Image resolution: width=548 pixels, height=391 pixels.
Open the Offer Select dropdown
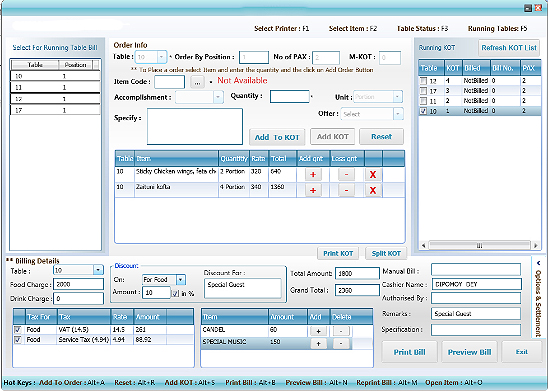pyautogui.click(x=398, y=114)
